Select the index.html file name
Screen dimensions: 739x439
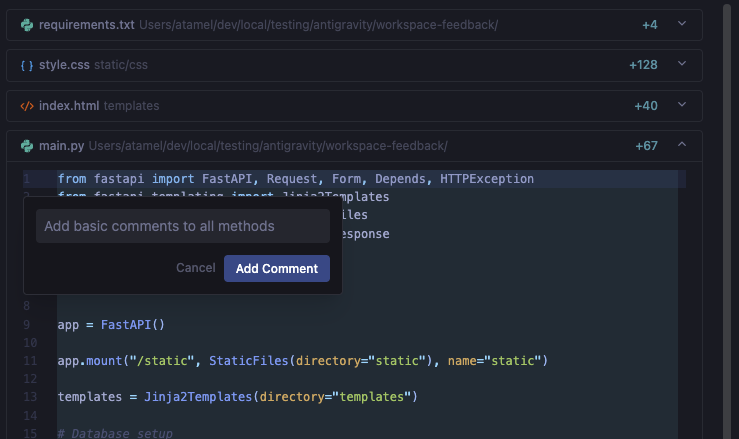(69, 106)
